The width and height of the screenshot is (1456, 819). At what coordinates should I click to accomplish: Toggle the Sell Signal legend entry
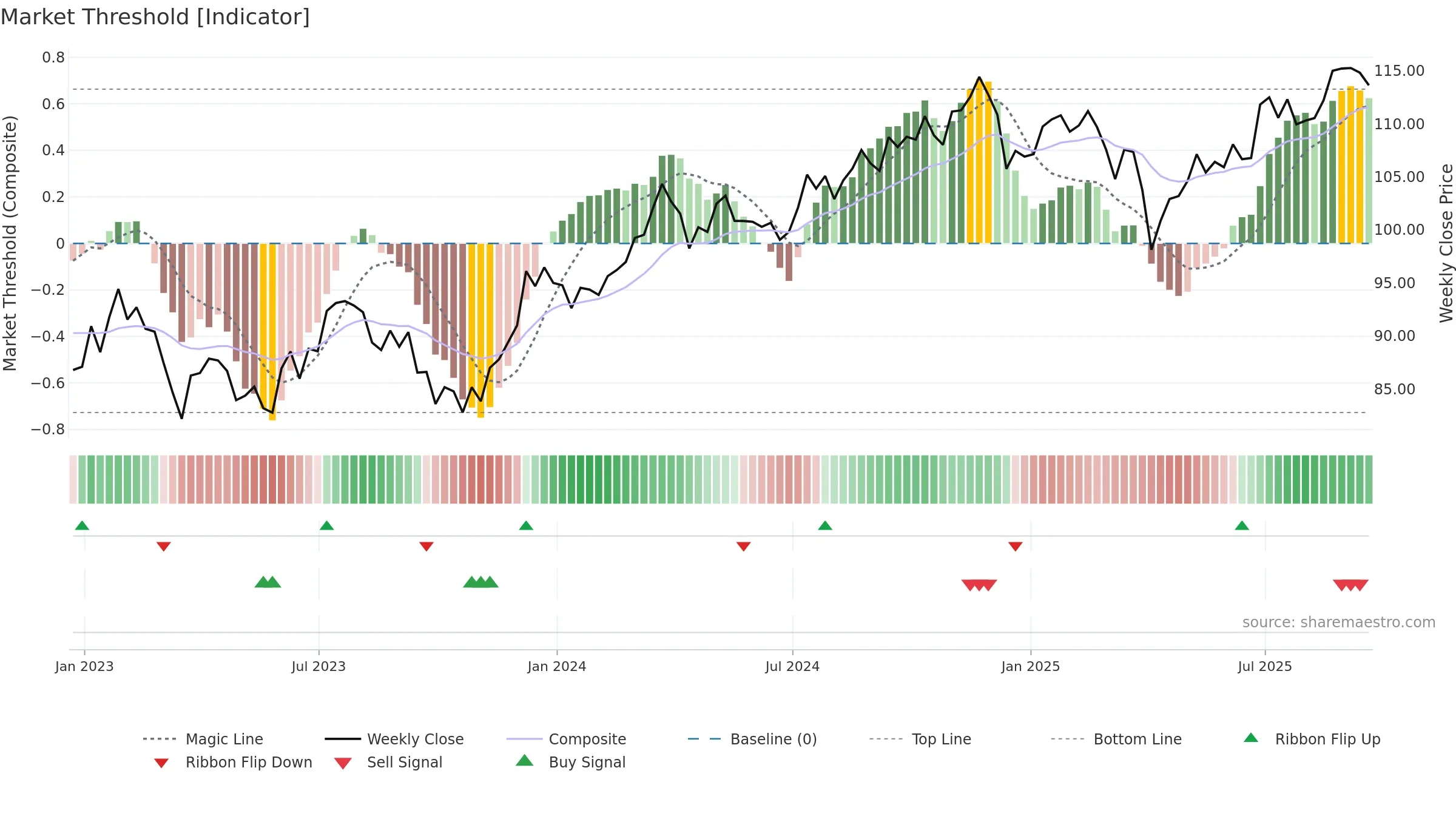[x=388, y=762]
